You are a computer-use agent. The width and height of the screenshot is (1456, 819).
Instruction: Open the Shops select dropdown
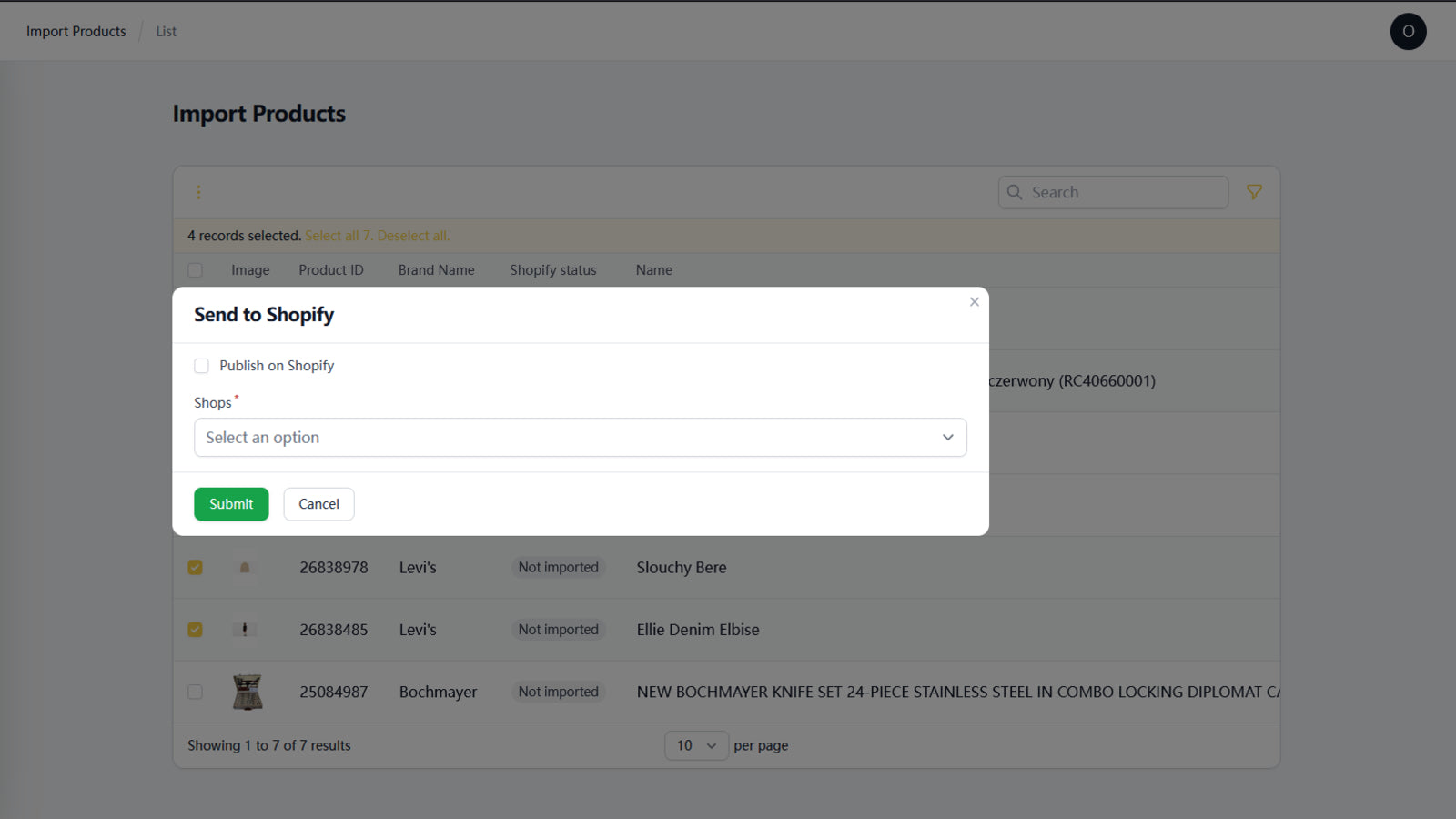coord(580,438)
